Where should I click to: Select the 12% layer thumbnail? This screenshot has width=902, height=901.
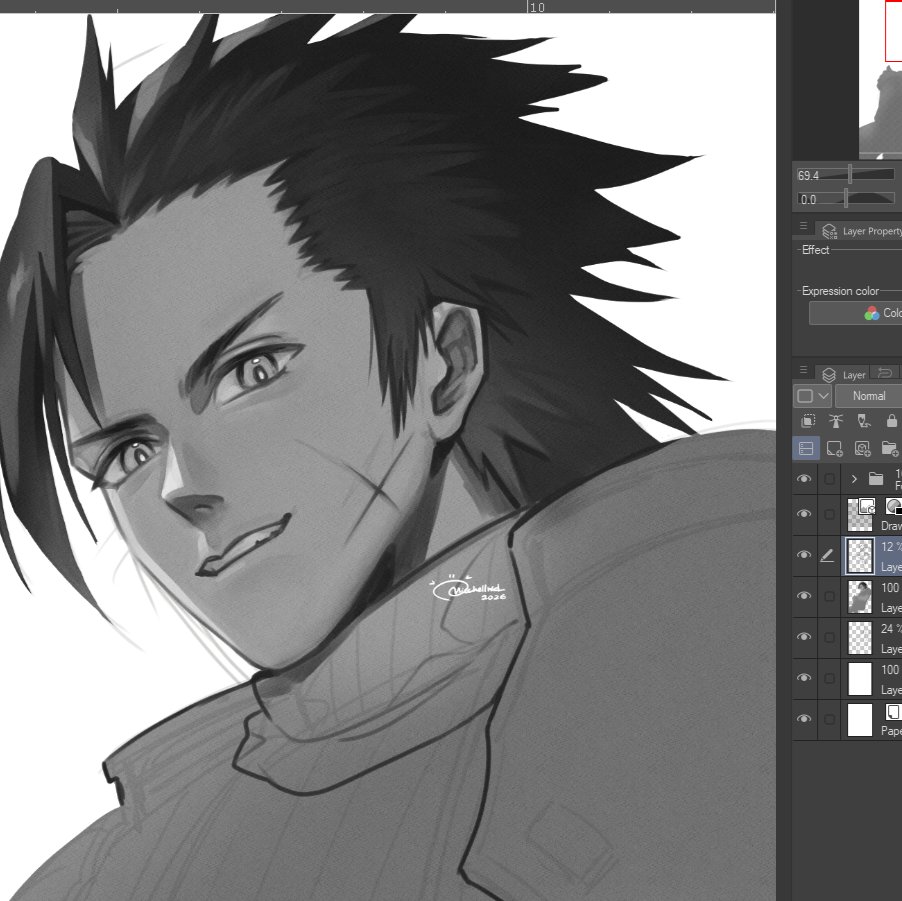click(860, 556)
